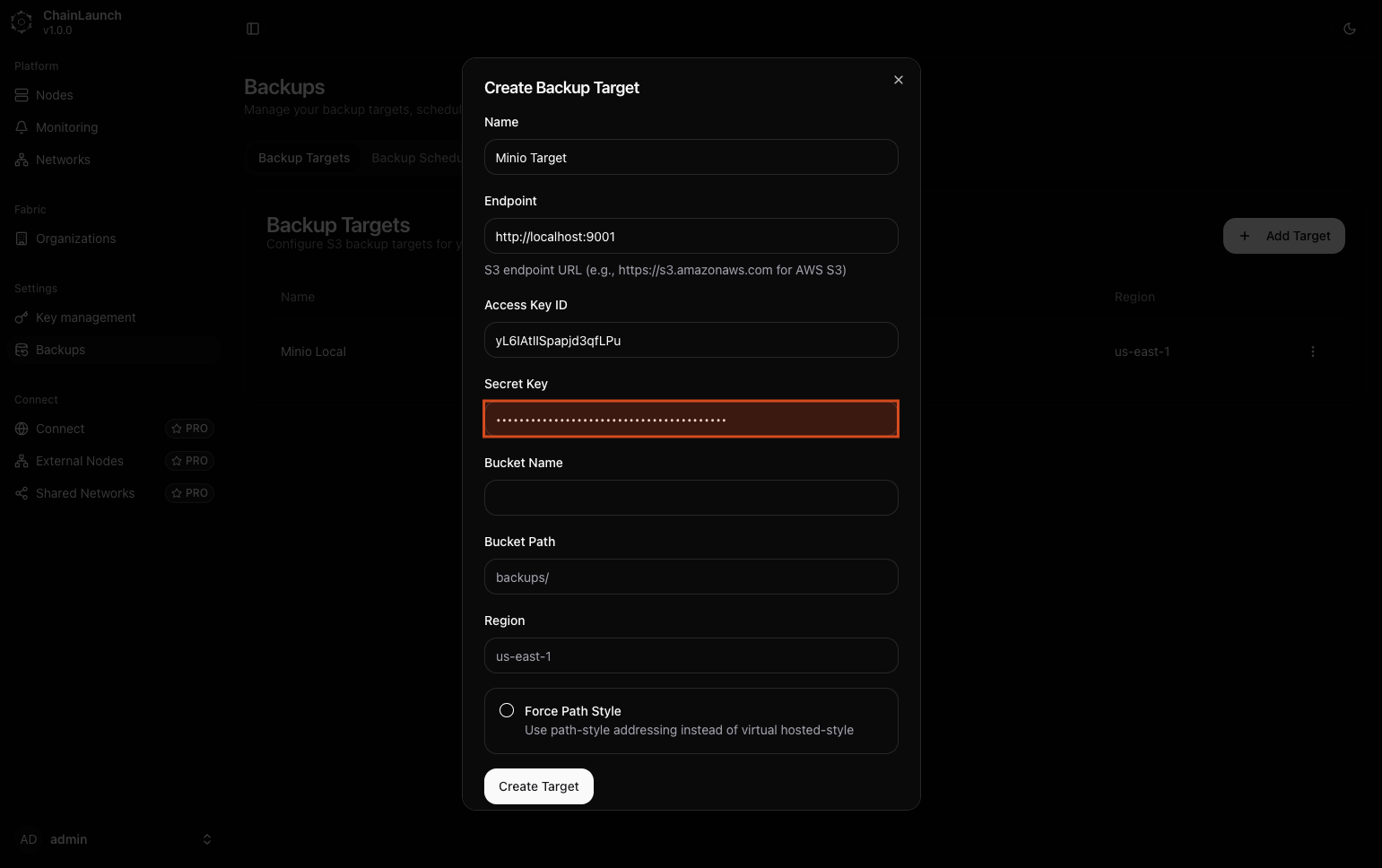This screenshot has height=868, width=1382.
Task: Select the Backup Targets tab
Action: coord(304,158)
